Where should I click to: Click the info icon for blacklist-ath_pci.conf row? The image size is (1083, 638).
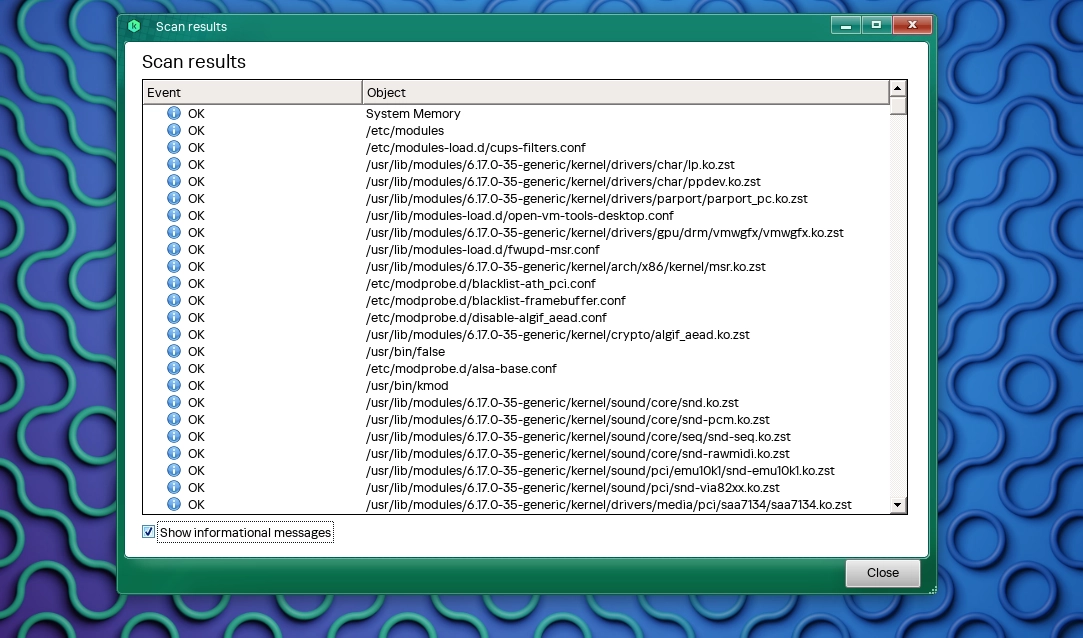tap(174, 283)
